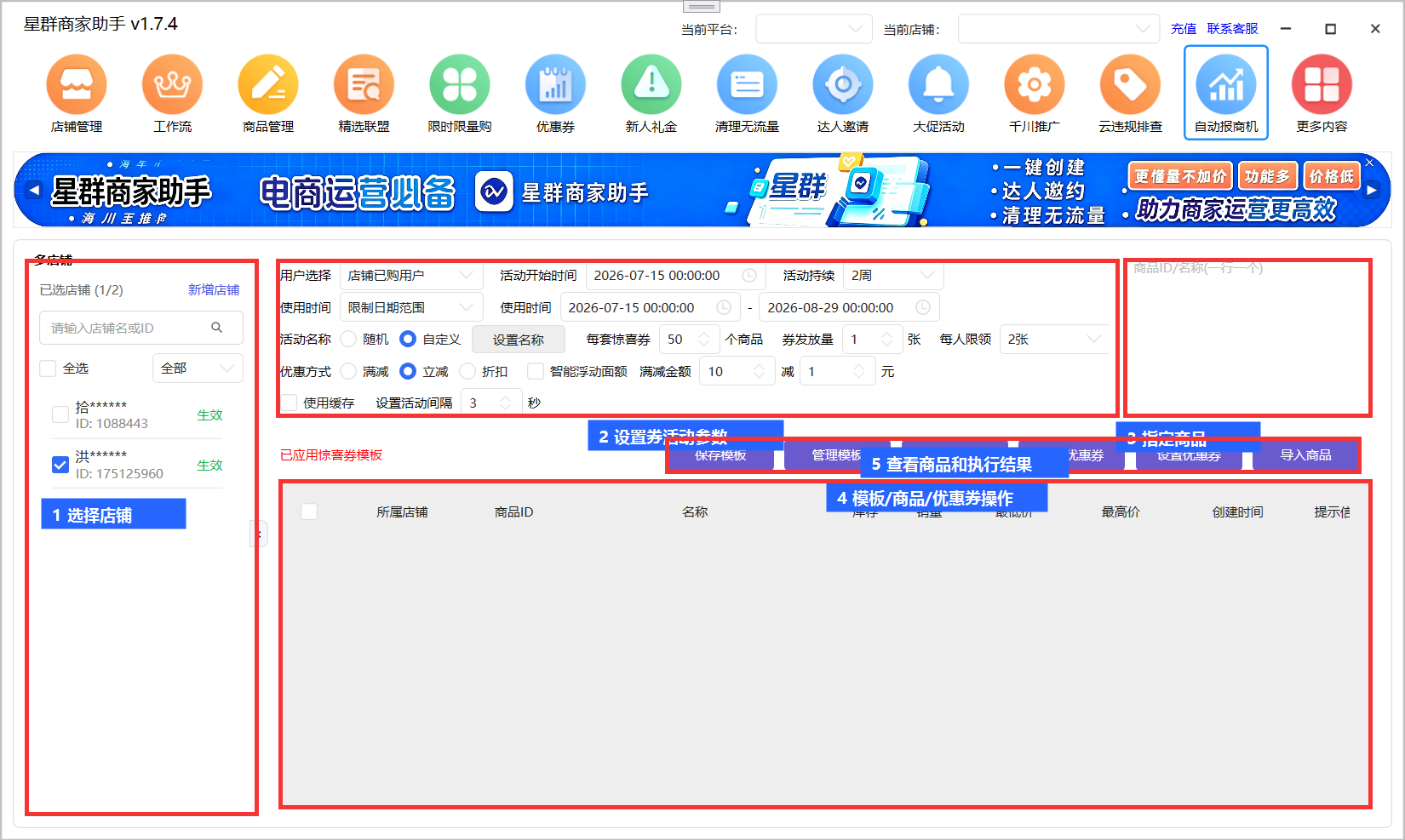Select the 随机 activity name radio
Screen dimensions: 1405x840
[x=348, y=339]
